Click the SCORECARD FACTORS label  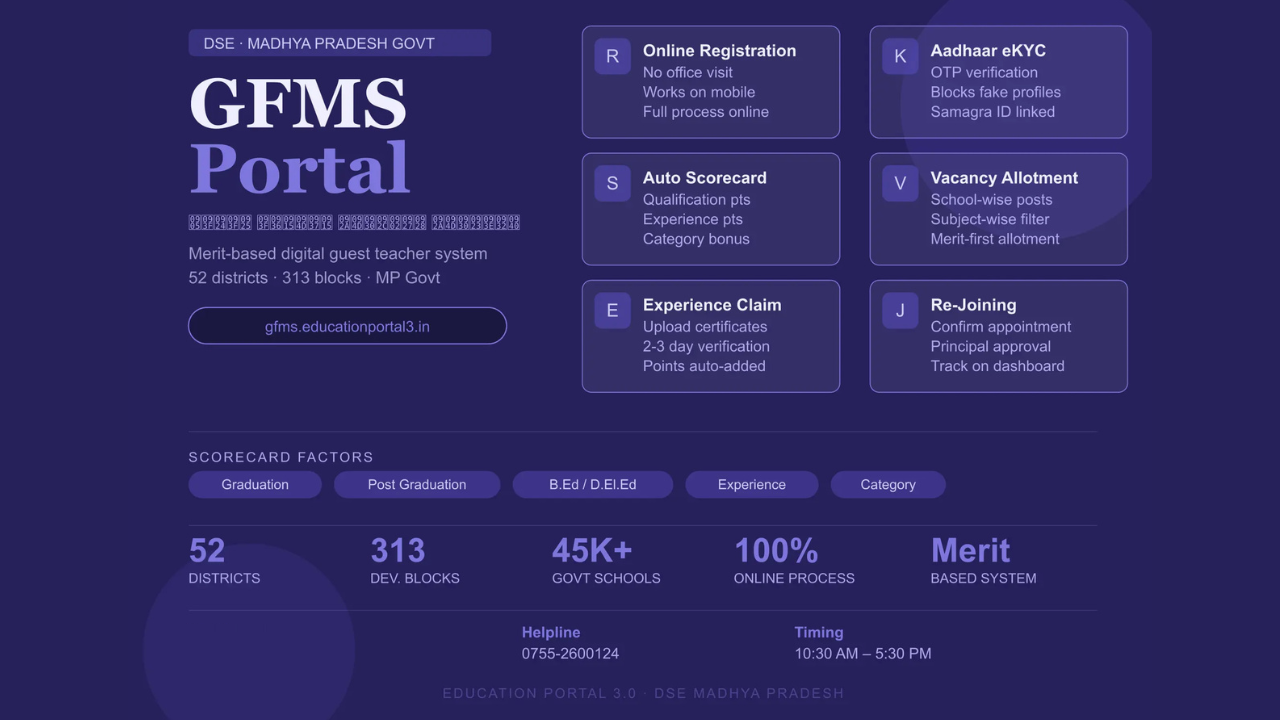click(281, 457)
